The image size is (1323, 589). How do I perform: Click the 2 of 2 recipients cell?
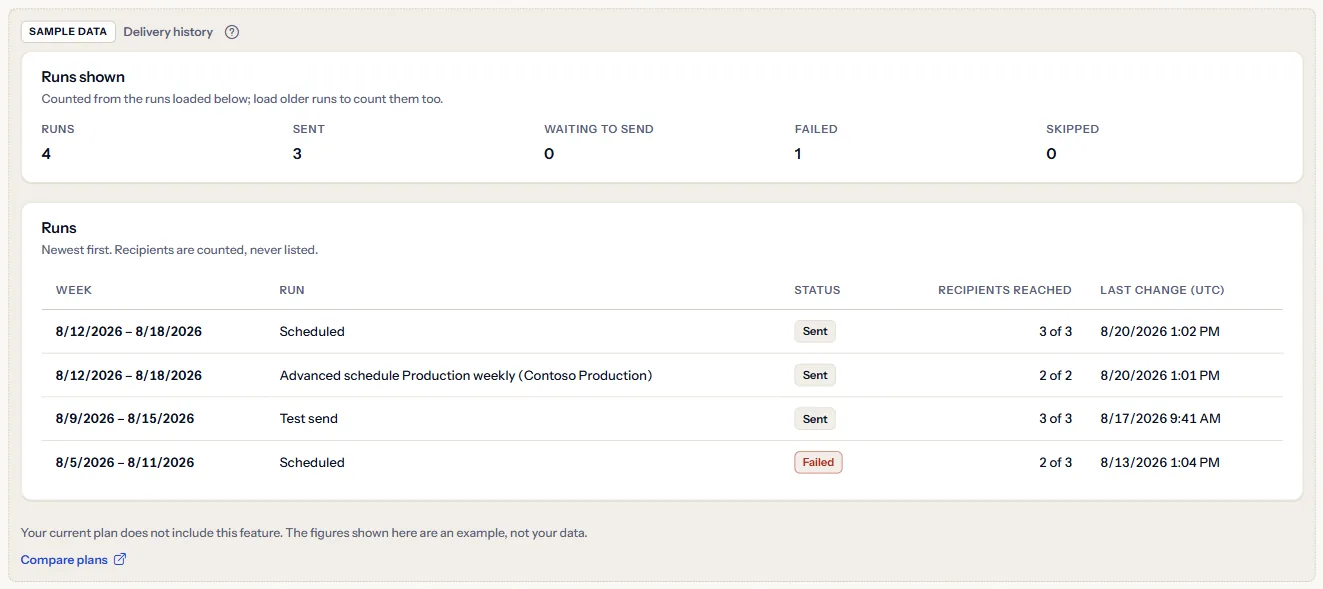click(x=1055, y=375)
